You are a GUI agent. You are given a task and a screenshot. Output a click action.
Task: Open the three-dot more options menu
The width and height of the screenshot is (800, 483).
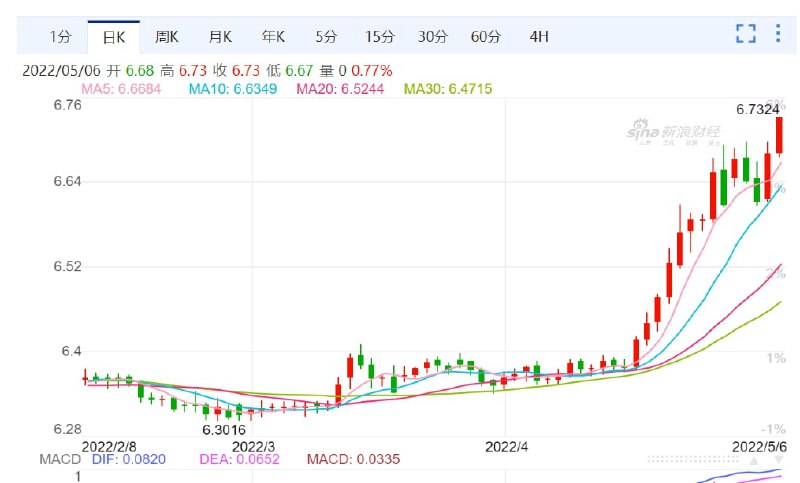tap(778, 34)
